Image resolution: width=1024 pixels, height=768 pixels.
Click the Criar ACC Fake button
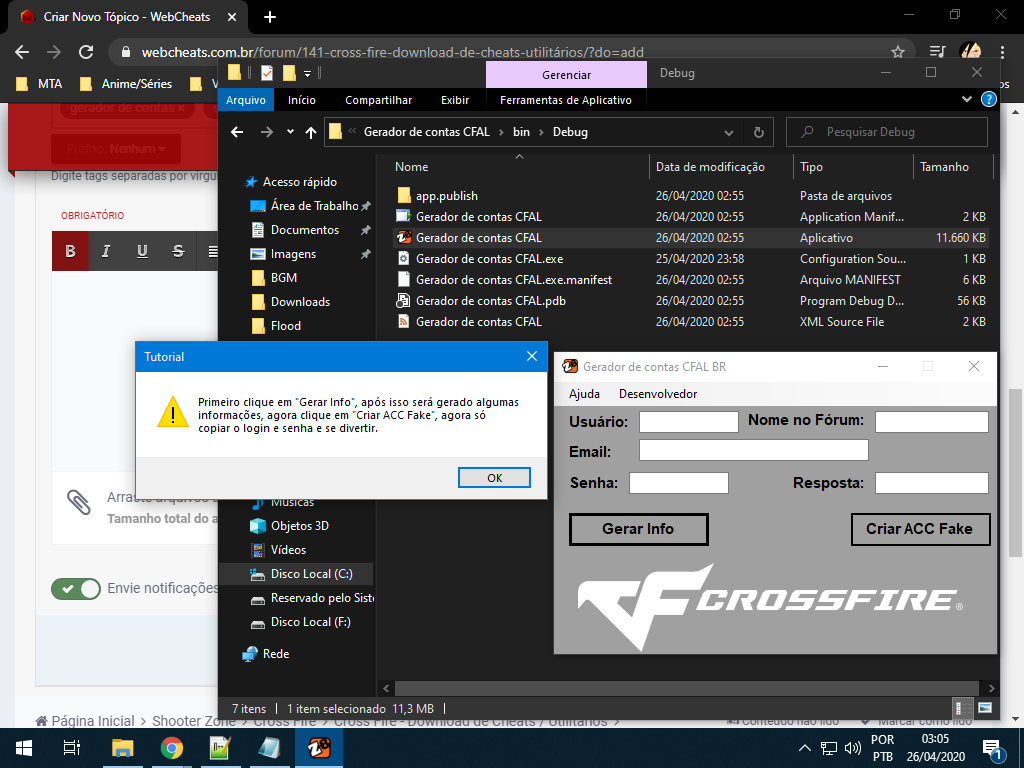920,529
